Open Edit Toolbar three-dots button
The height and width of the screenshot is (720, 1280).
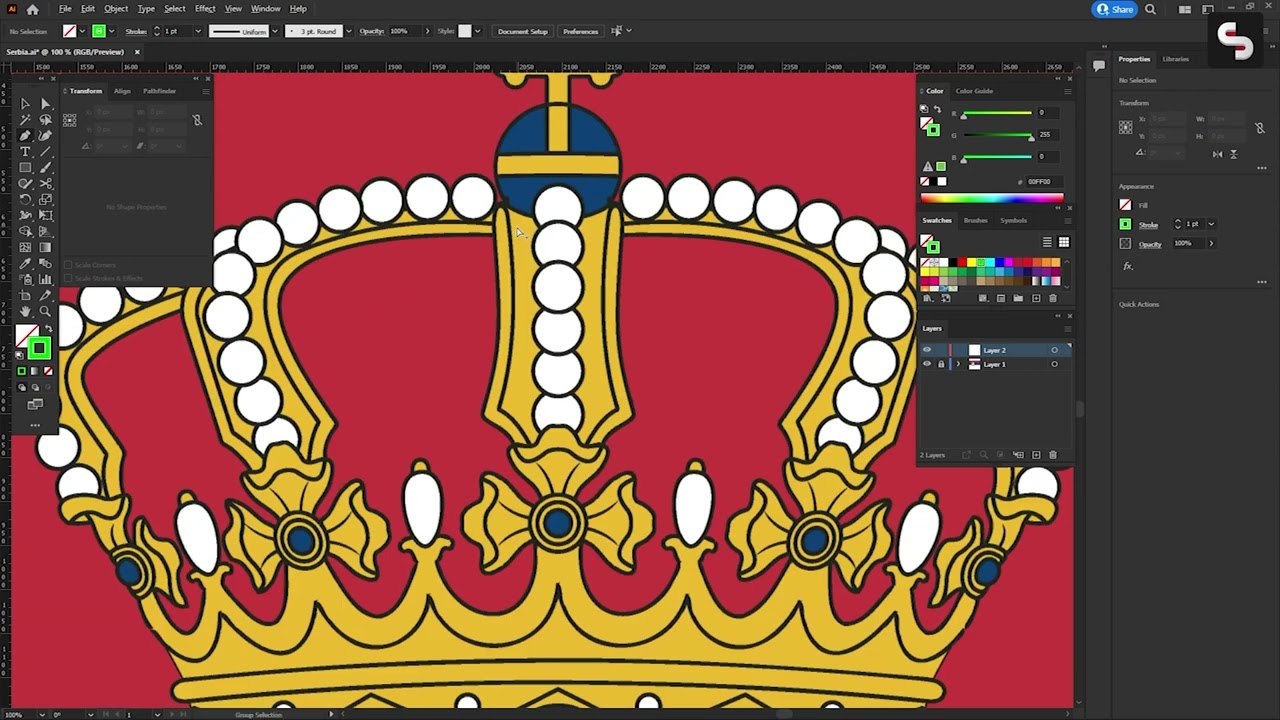tap(35, 425)
